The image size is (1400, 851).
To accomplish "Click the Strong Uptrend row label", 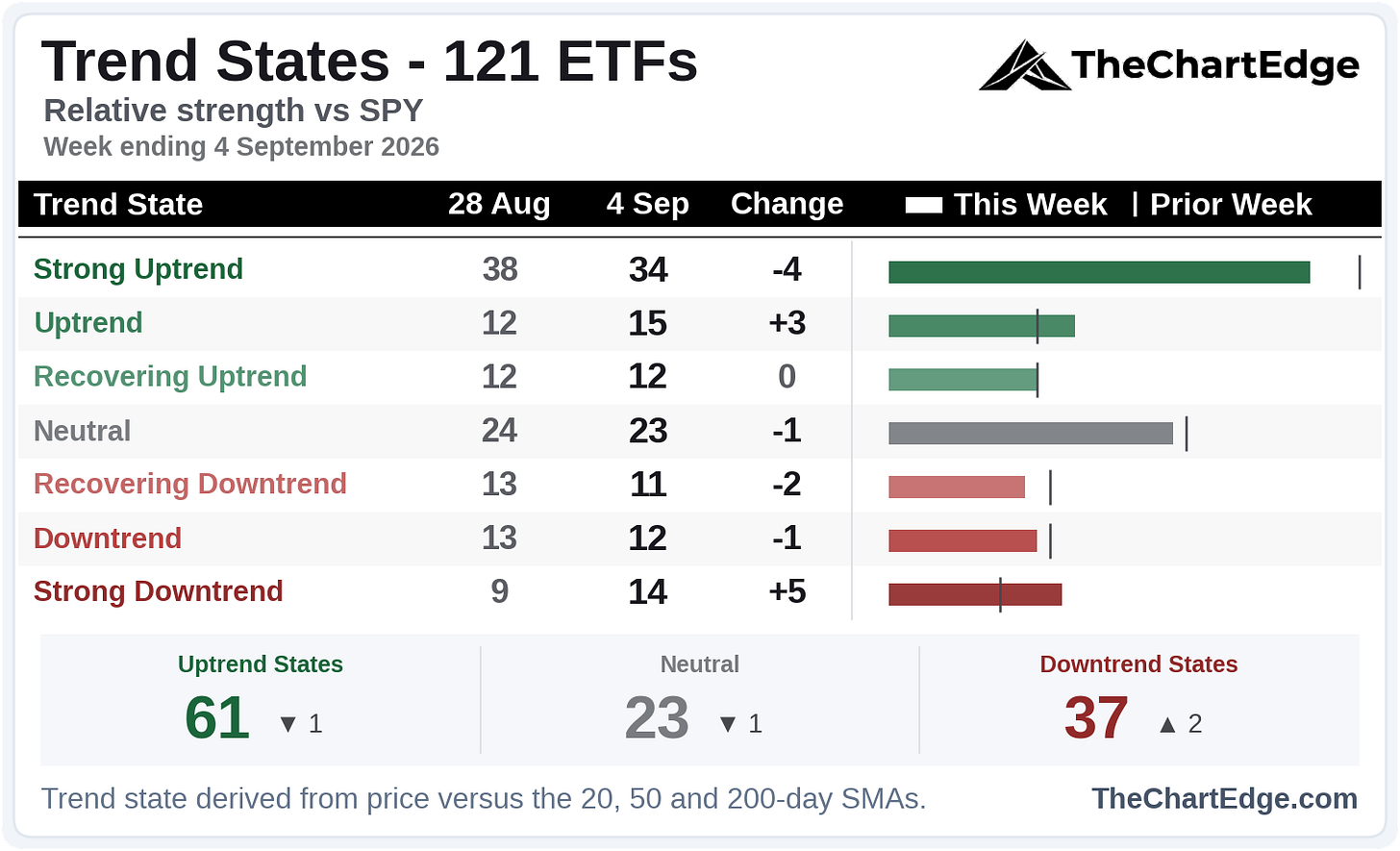I will pyautogui.click(x=138, y=269).
